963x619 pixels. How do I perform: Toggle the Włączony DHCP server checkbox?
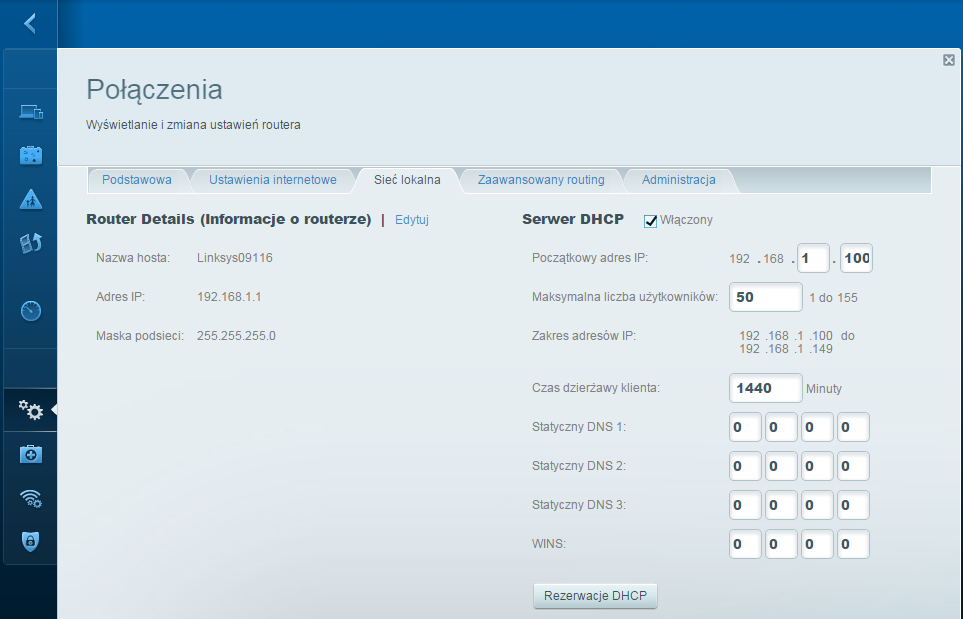point(650,221)
